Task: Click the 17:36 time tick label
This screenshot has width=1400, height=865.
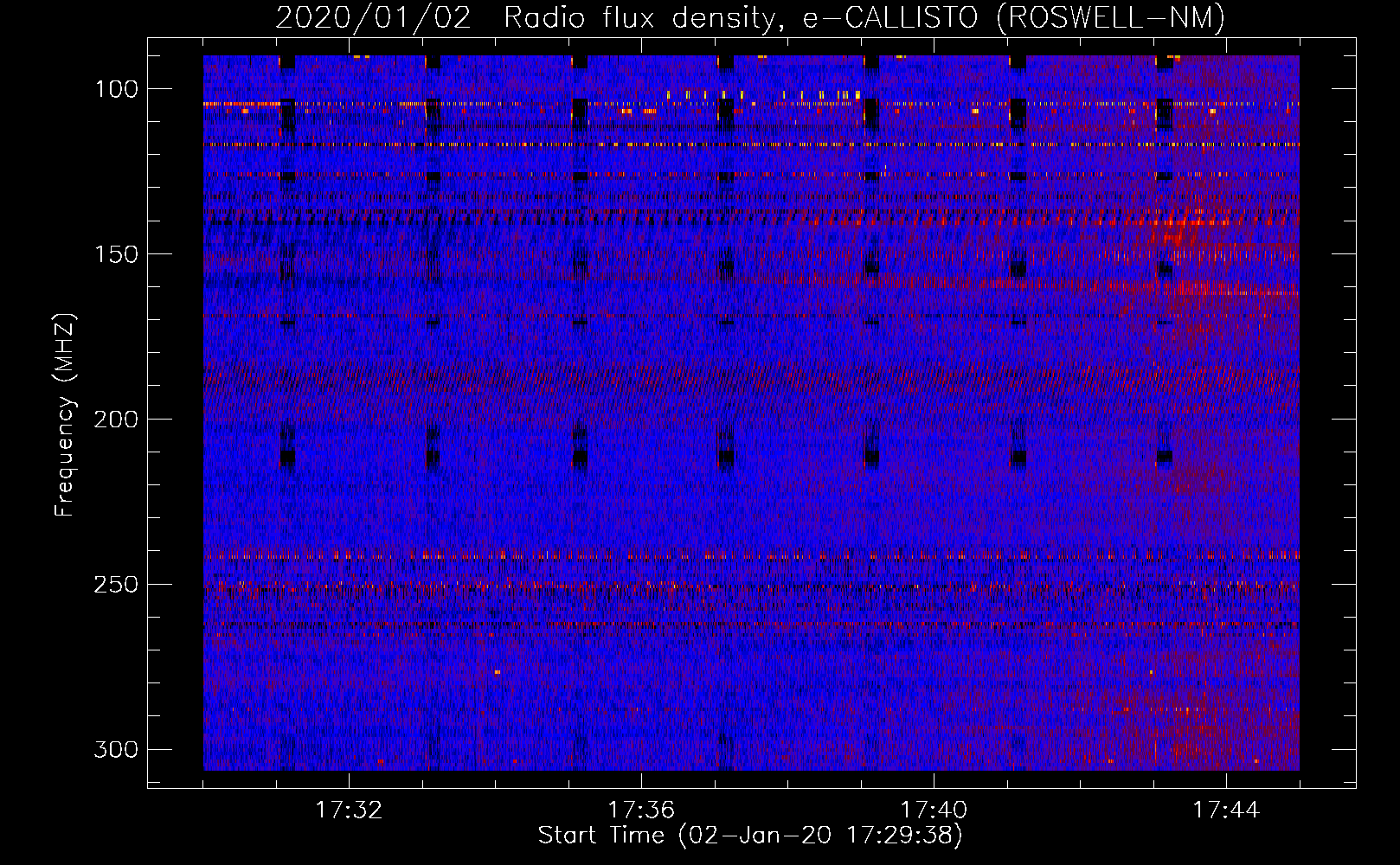Action: [x=641, y=811]
